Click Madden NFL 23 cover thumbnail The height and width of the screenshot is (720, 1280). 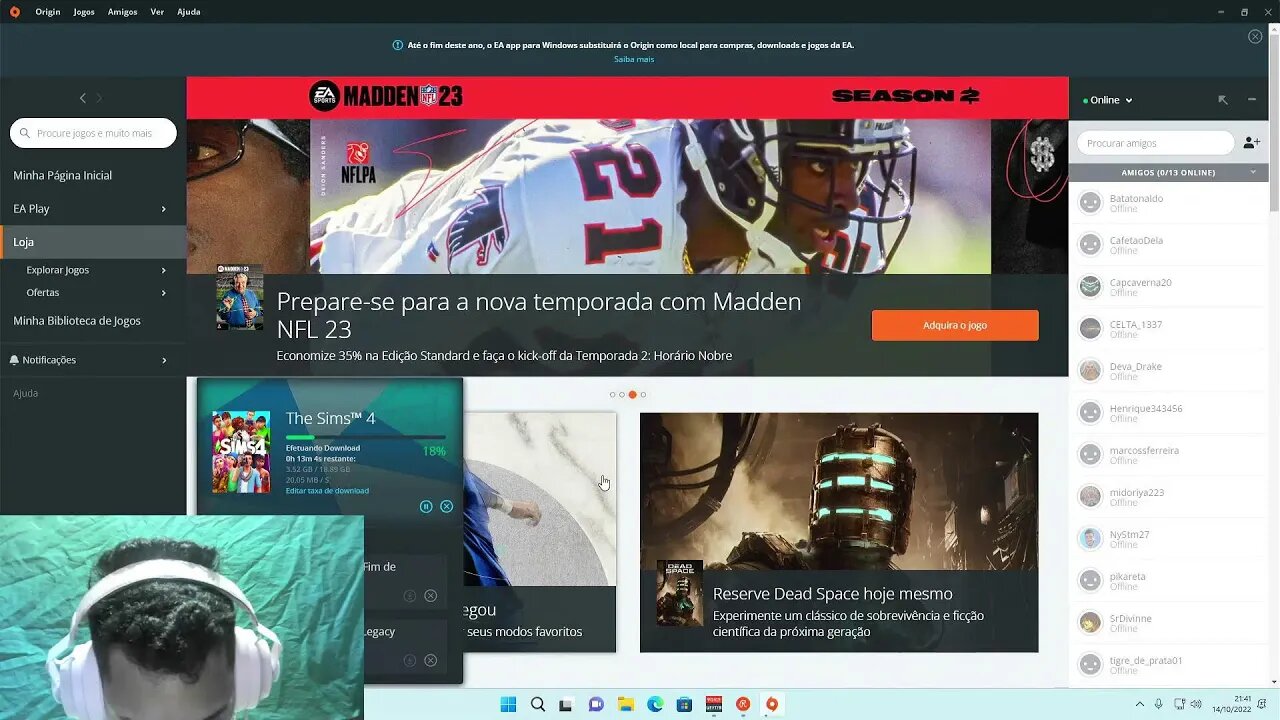tap(240, 297)
